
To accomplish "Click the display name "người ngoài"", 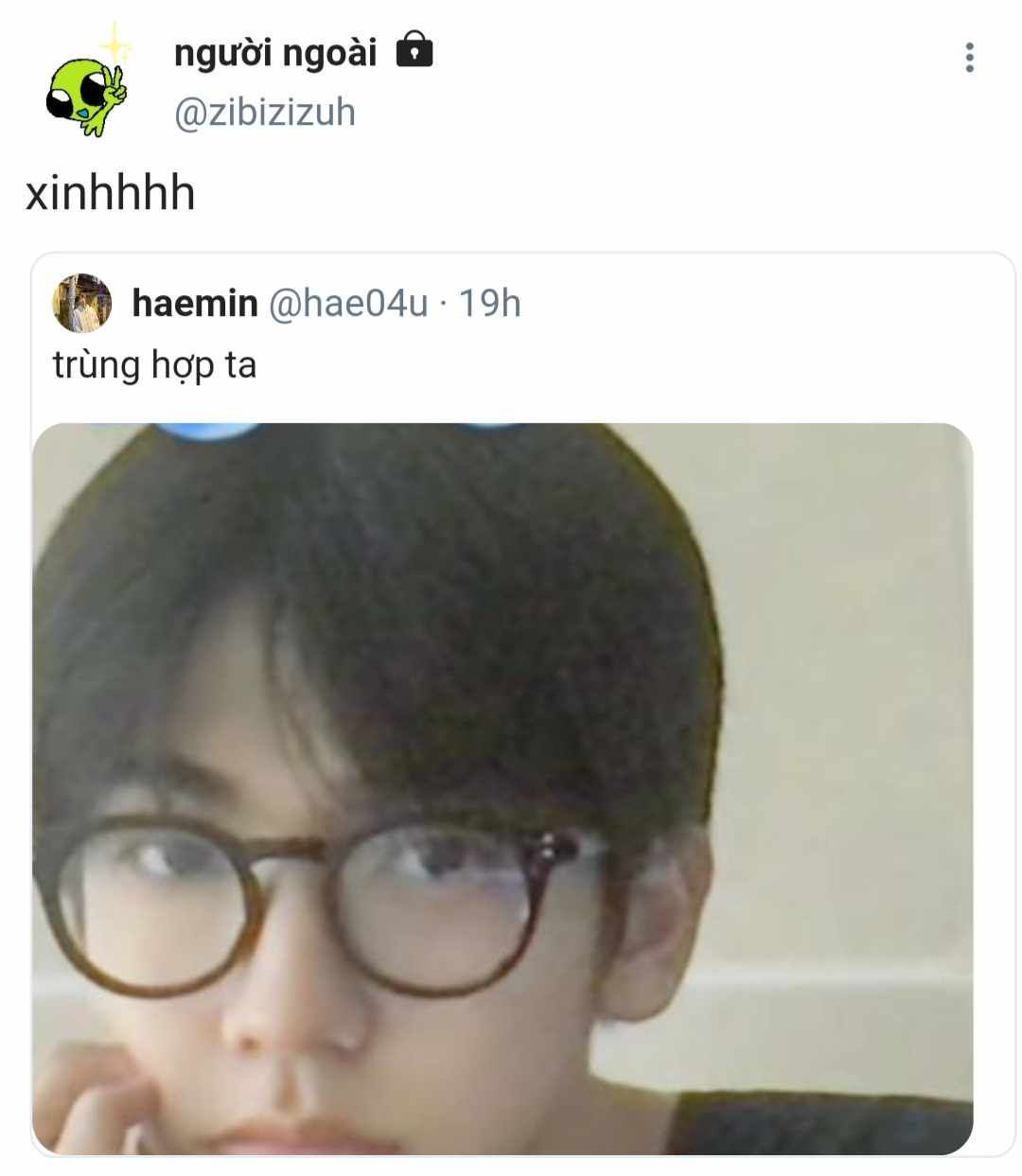I will (275, 53).
